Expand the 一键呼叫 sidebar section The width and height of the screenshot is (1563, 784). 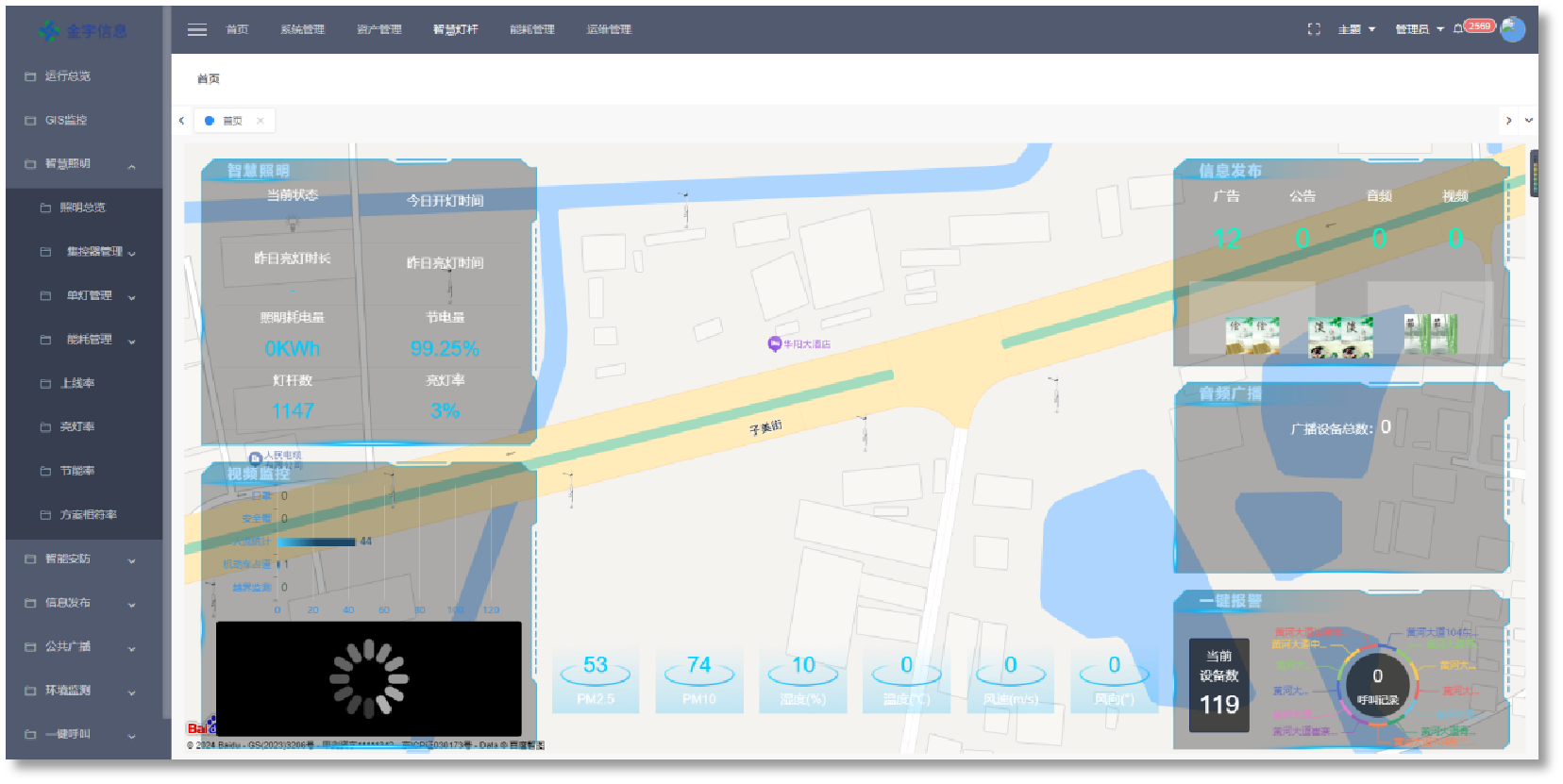[131, 736]
